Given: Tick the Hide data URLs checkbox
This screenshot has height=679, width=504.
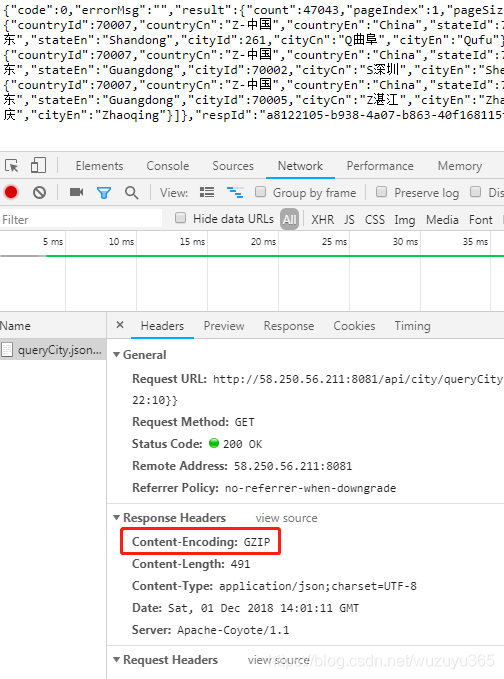Looking at the screenshot, I should tap(181, 218).
